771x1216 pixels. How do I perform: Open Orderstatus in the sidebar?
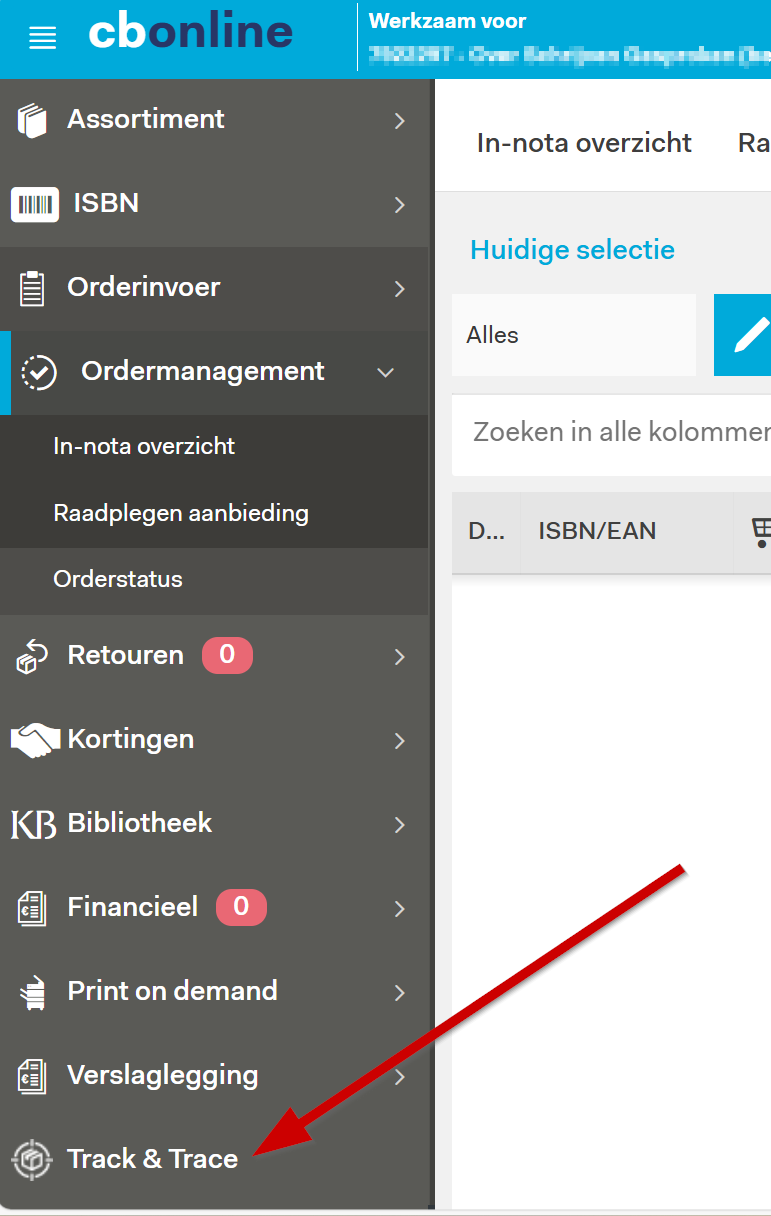[x=118, y=579]
